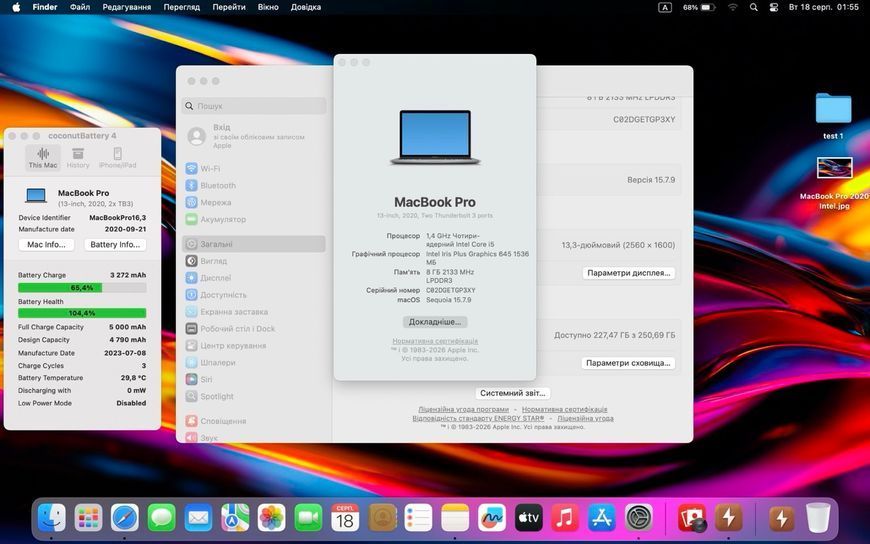The width and height of the screenshot is (870, 544).
Task: Click the Wi-Fi status icon in menu bar
Action: coord(733,7)
